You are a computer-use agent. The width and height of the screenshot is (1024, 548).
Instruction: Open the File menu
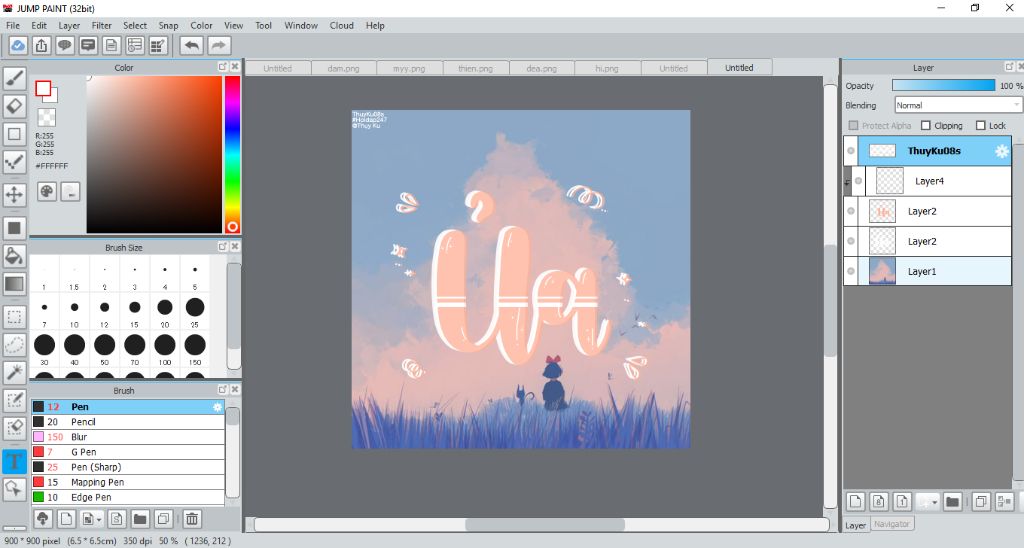tap(13, 25)
